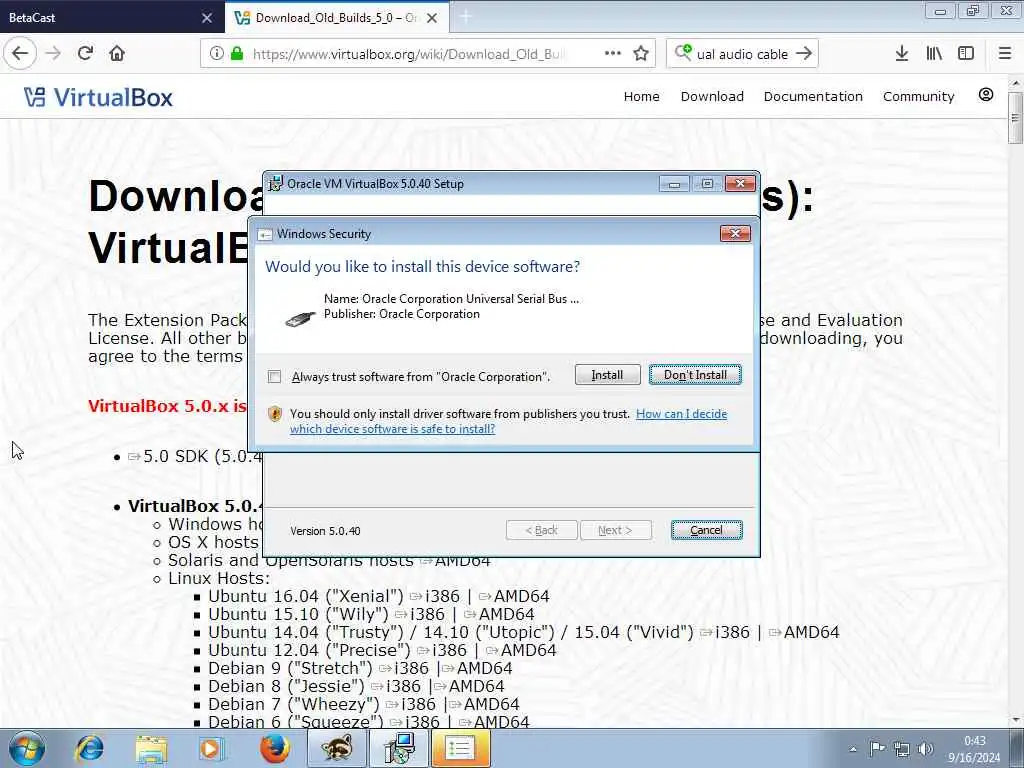Screen dimensions: 1024x768
Task: Select the Download_Old_Builds_5_0 tab
Action: click(336, 17)
